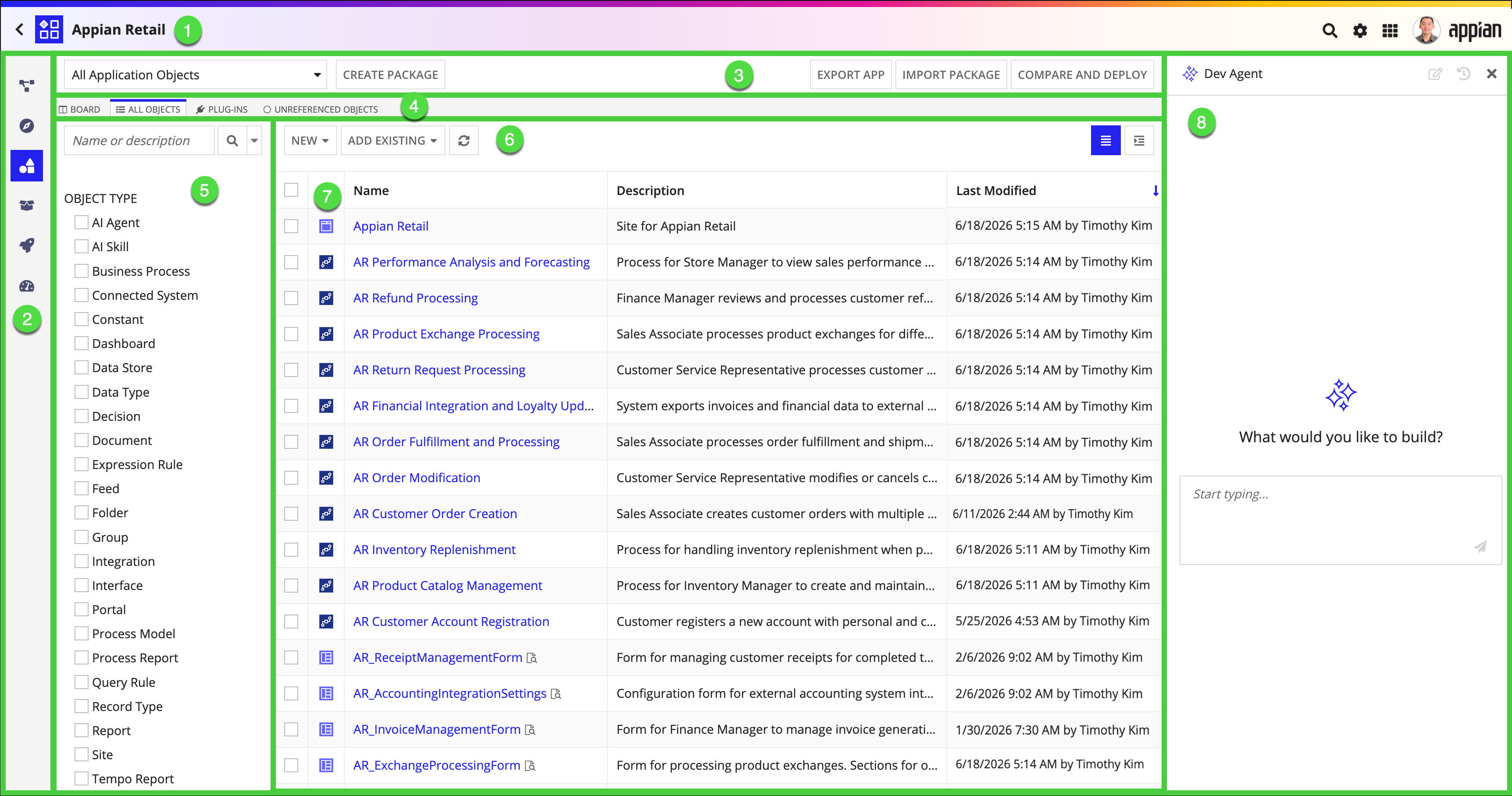This screenshot has width=1512, height=796.
Task: Open the settings gear in header
Action: tap(1360, 31)
